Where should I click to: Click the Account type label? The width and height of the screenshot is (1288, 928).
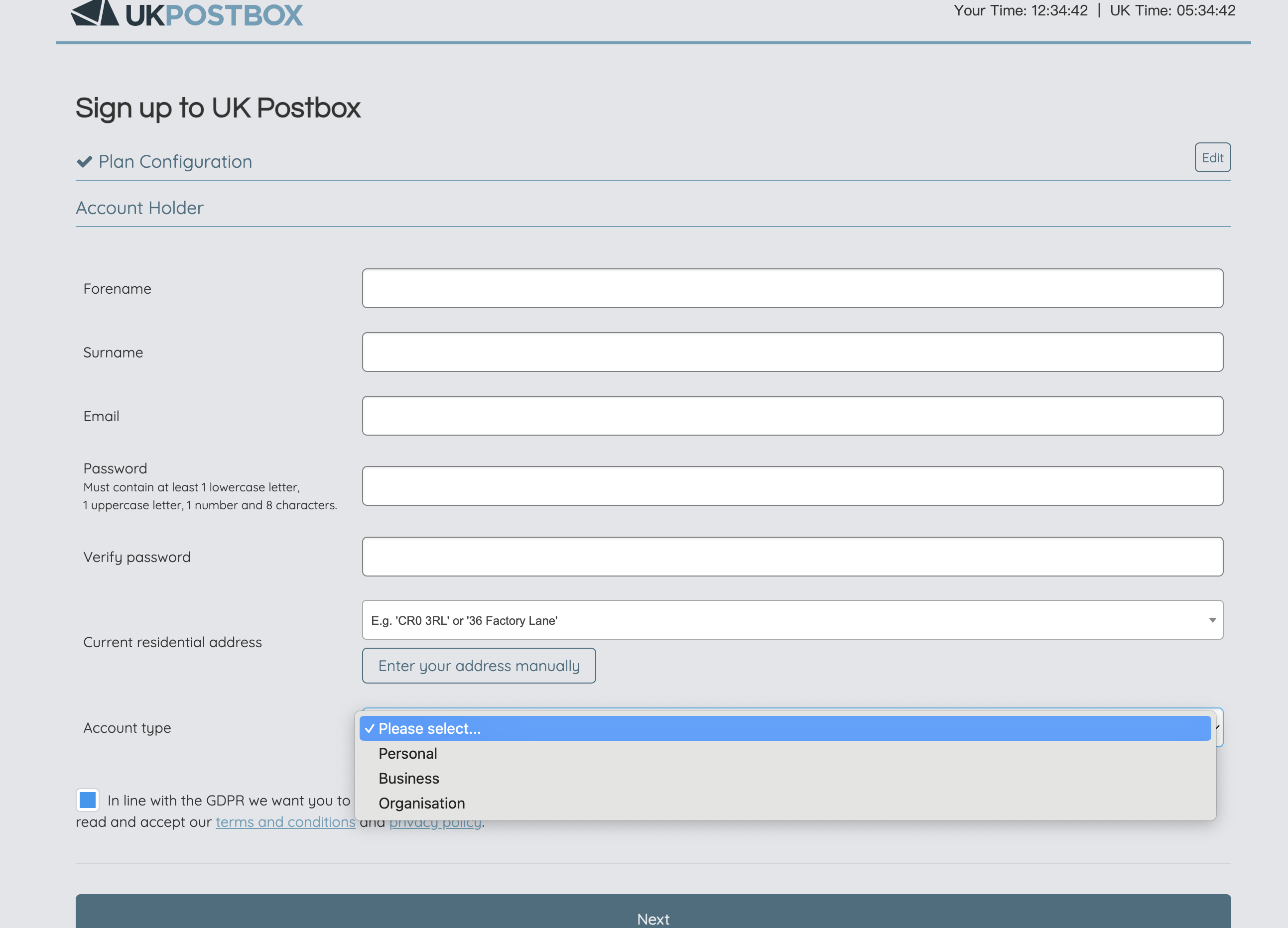(127, 728)
